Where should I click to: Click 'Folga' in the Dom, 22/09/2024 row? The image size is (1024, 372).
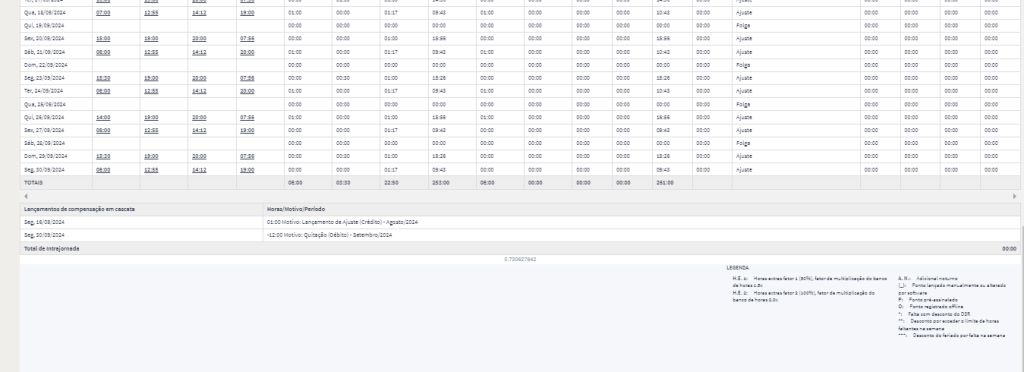[x=743, y=65]
